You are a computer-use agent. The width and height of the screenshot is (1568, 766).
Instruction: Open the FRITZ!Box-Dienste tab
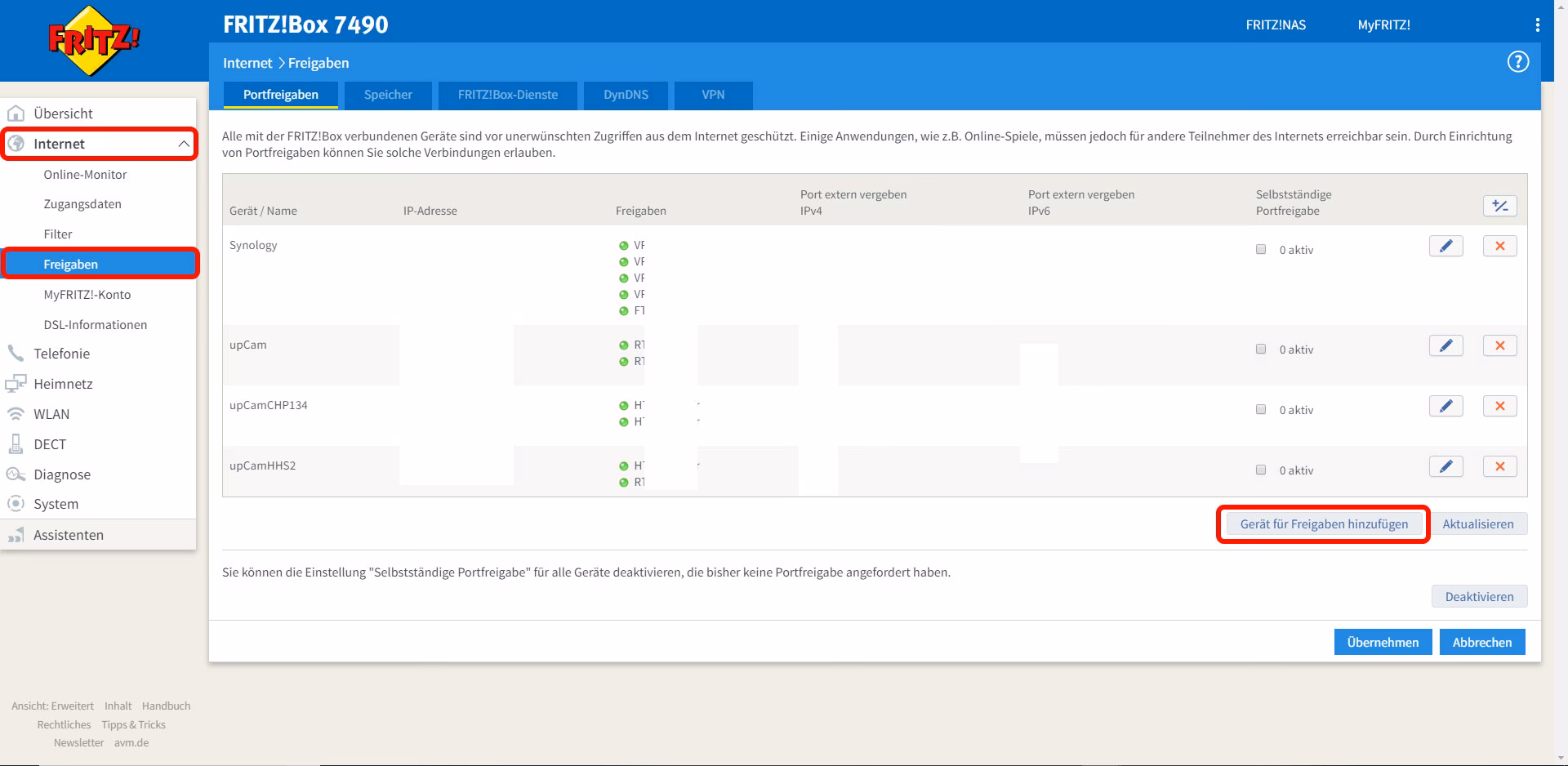click(508, 95)
